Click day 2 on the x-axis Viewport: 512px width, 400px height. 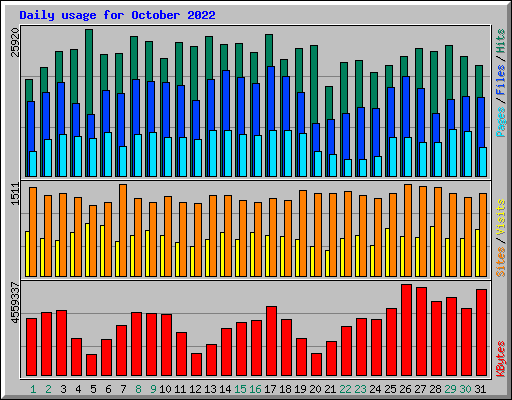click(48, 389)
